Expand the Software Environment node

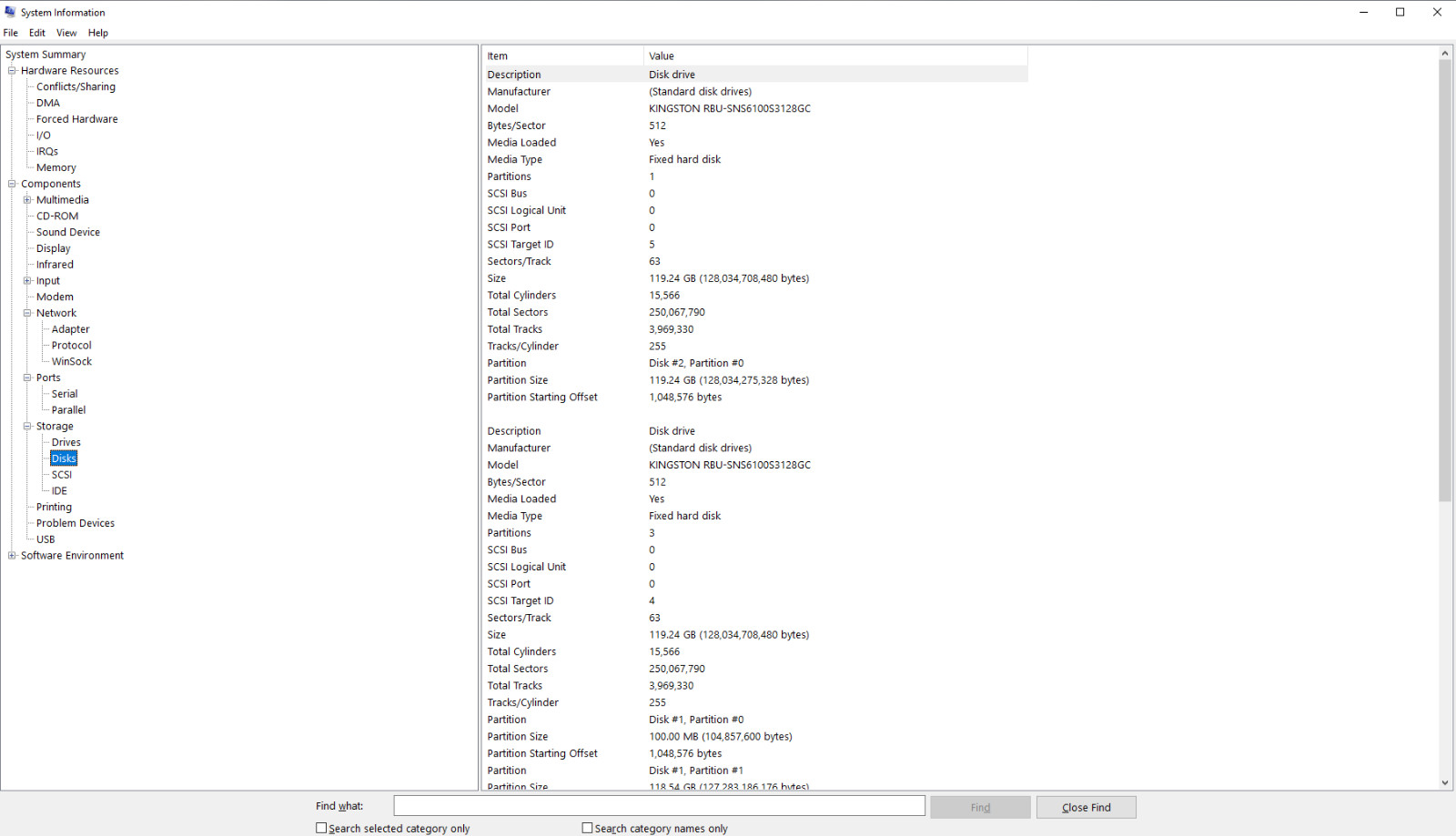[x=12, y=556]
